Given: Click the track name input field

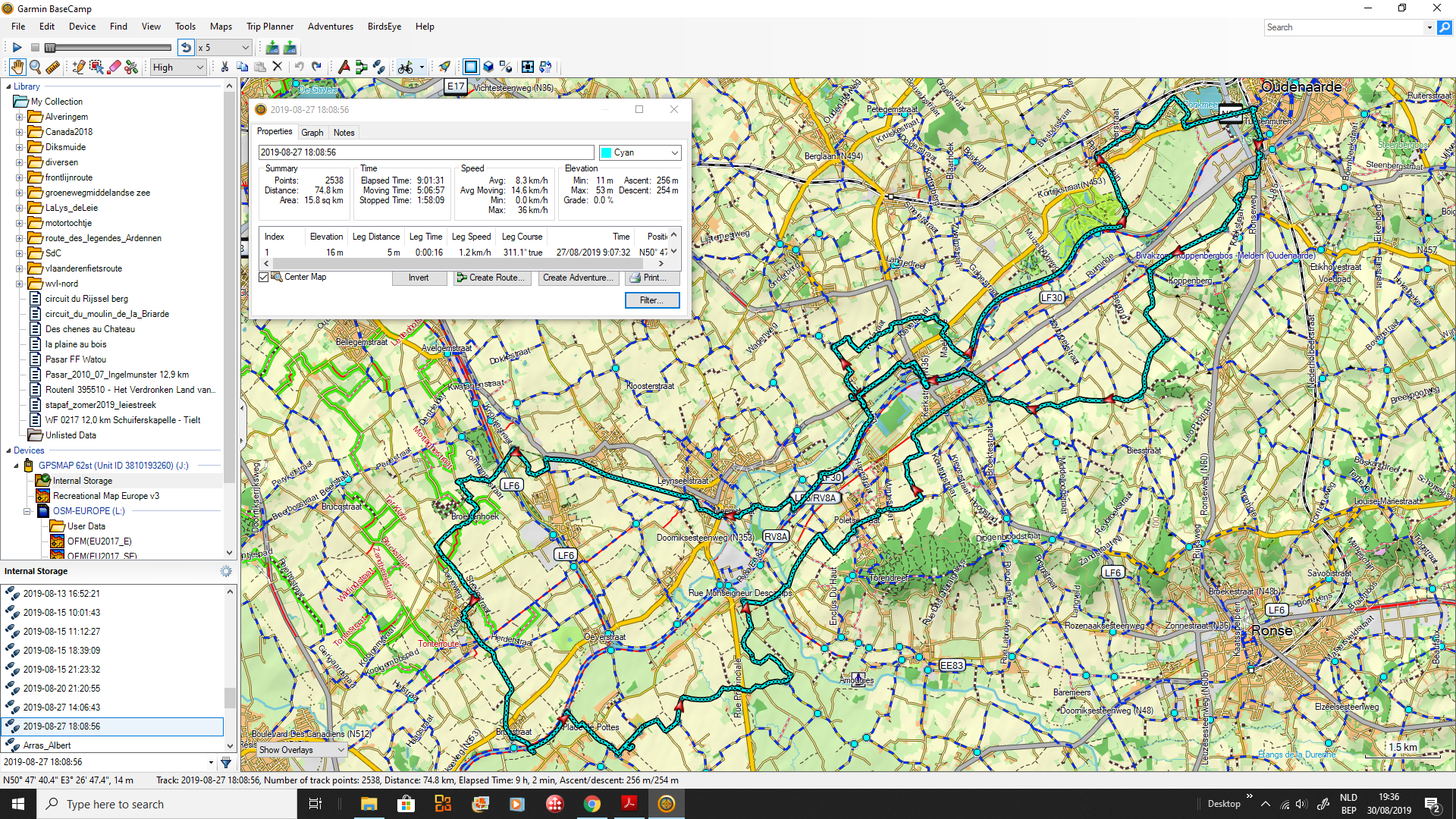Looking at the screenshot, I should pyautogui.click(x=426, y=152).
